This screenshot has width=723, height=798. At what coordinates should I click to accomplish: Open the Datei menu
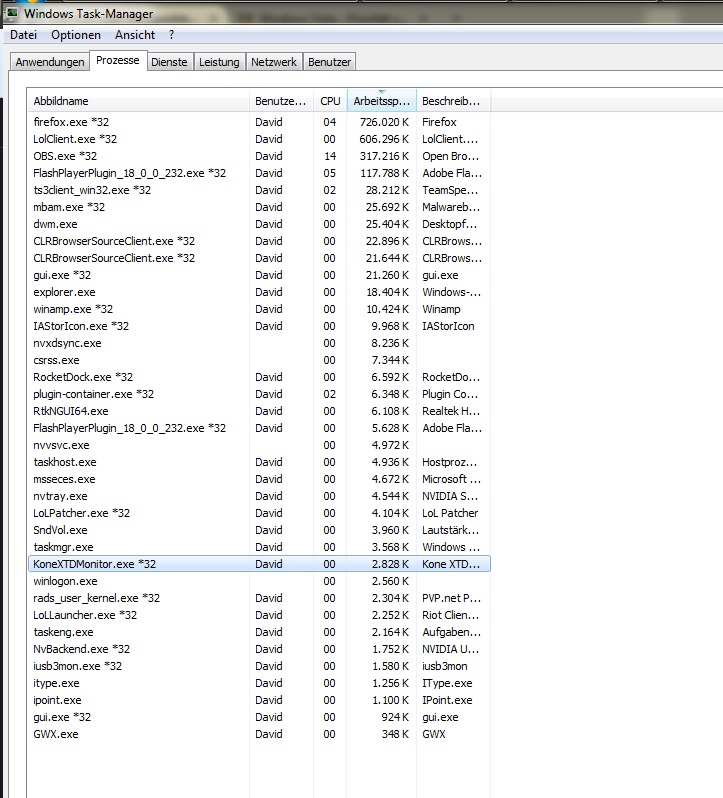pyautogui.click(x=23, y=35)
